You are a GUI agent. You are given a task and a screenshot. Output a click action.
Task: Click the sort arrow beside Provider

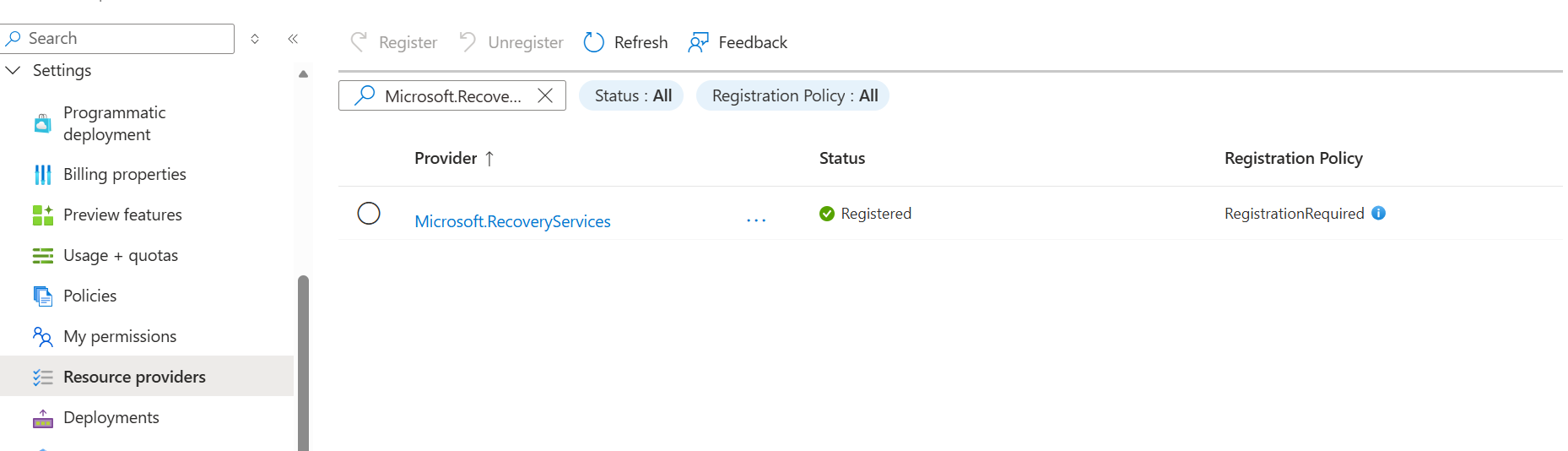(x=489, y=158)
